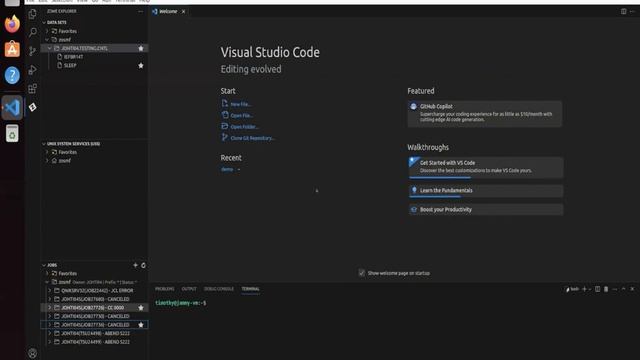Collapse the JOHTI04.TESTING.CNTL data set

click(x=50, y=48)
